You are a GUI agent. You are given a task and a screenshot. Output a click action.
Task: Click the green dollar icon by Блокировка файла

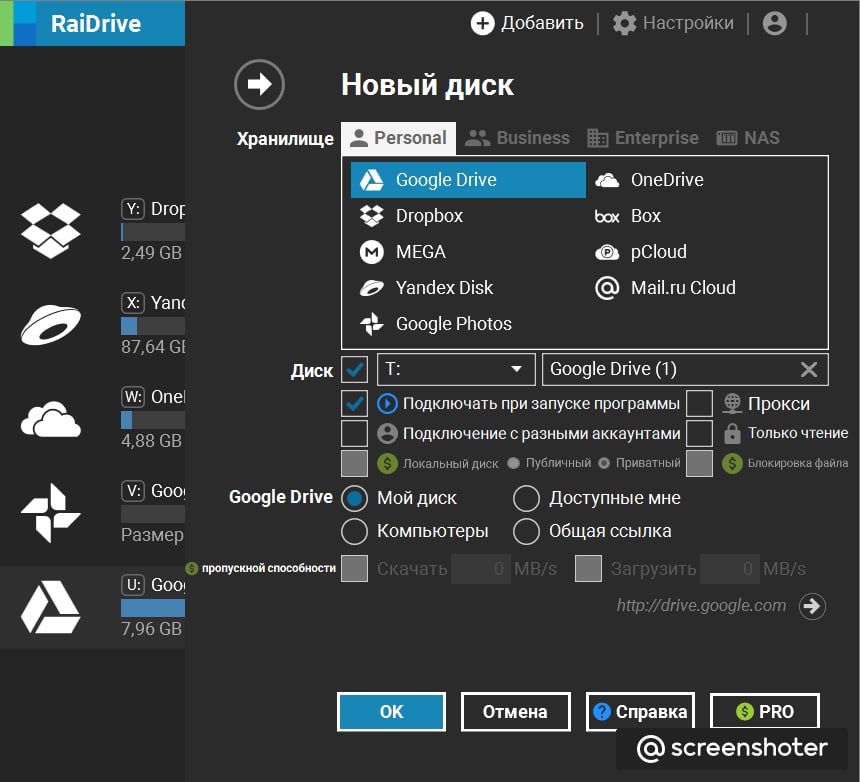pyautogui.click(x=732, y=463)
